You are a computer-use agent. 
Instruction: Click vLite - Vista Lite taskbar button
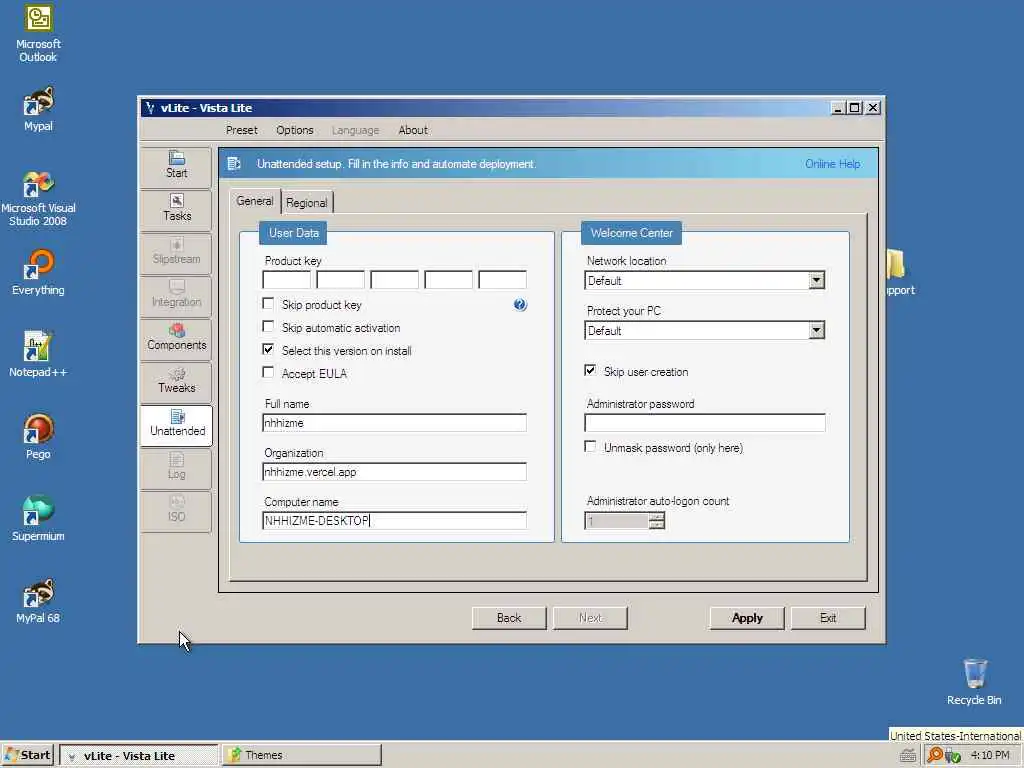pyautogui.click(x=138, y=756)
